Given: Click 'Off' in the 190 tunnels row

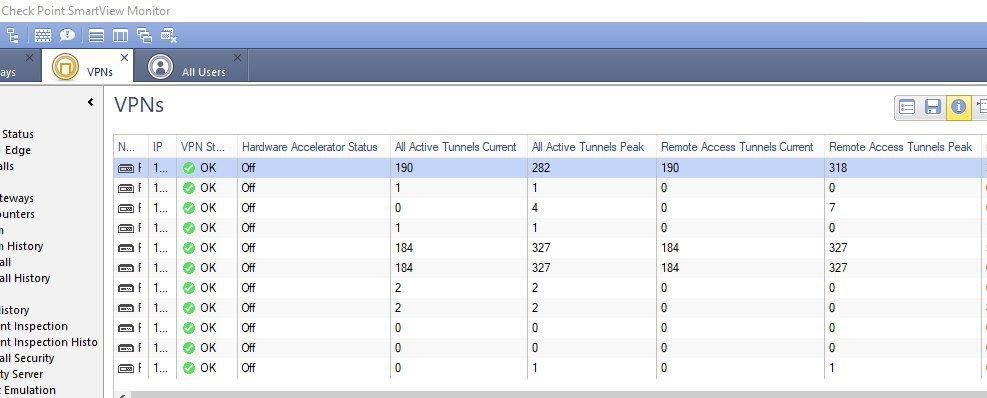Looking at the screenshot, I should coord(249,168).
